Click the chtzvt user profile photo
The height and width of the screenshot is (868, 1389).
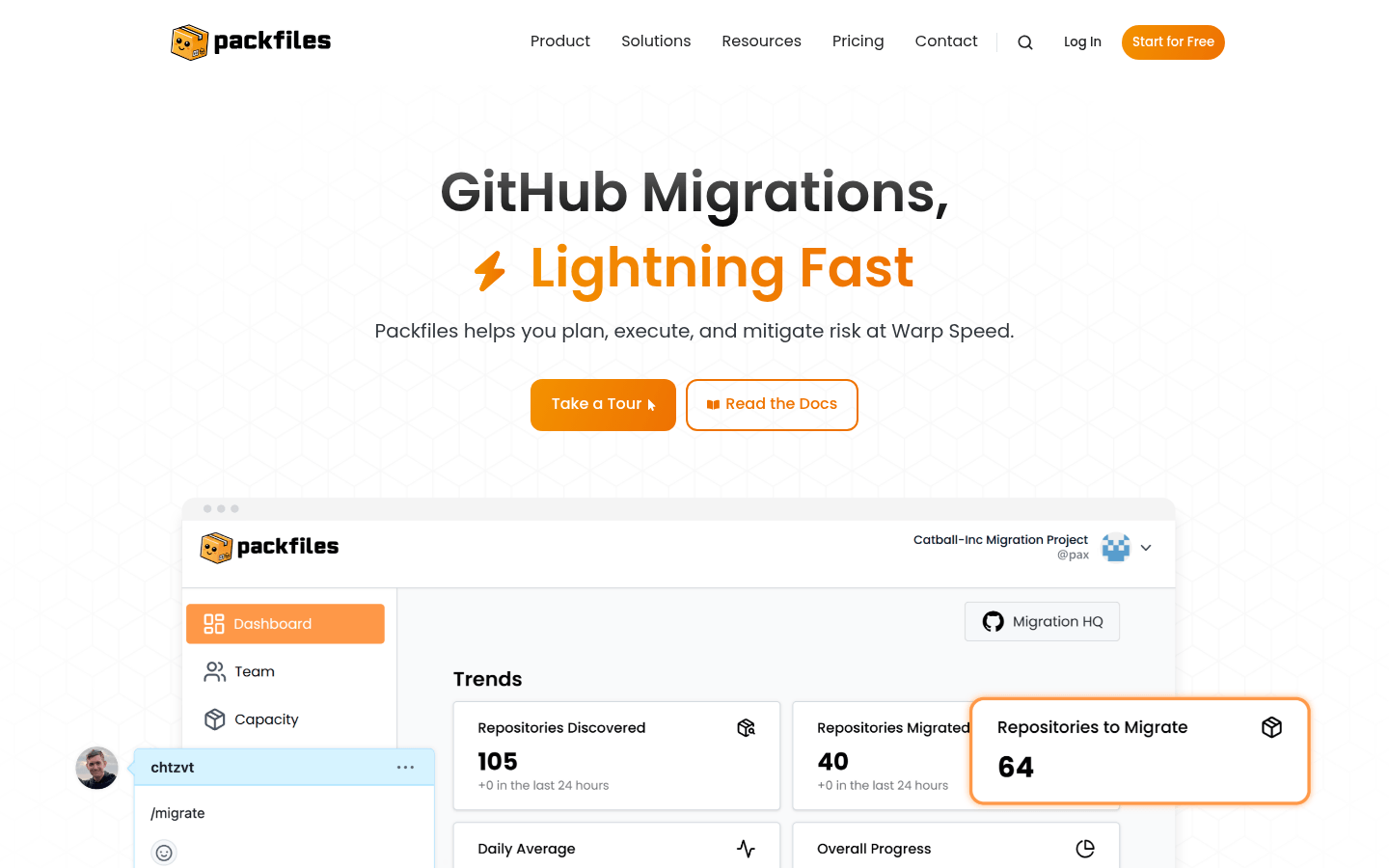point(96,768)
